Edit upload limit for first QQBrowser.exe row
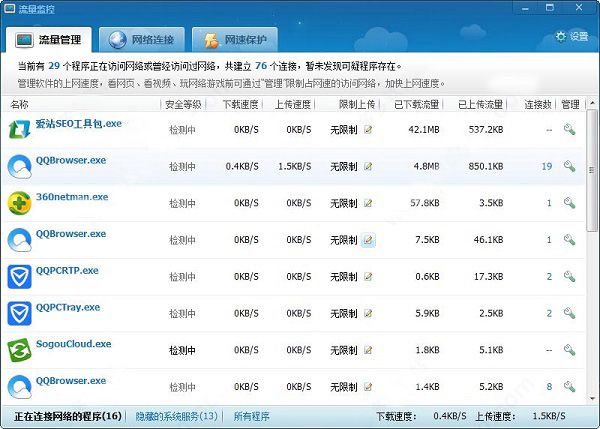This screenshot has height=429, width=600. [368, 166]
